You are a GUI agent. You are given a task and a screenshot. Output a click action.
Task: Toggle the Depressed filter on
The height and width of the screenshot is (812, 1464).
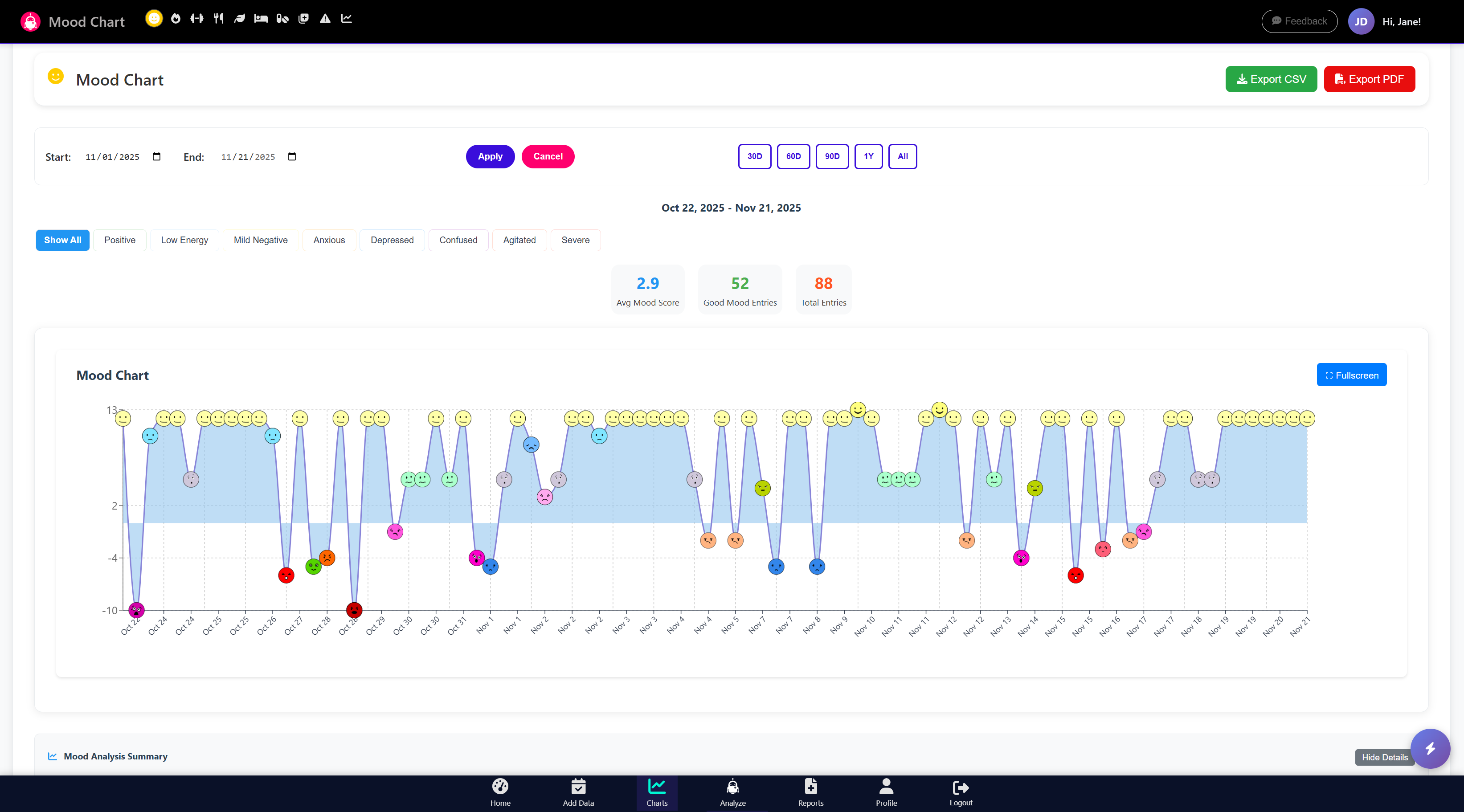tap(392, 240)
